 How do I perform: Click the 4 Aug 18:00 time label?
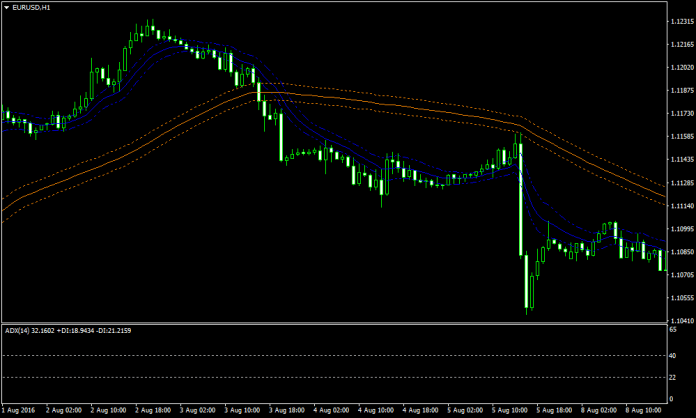tap(422, 411)
